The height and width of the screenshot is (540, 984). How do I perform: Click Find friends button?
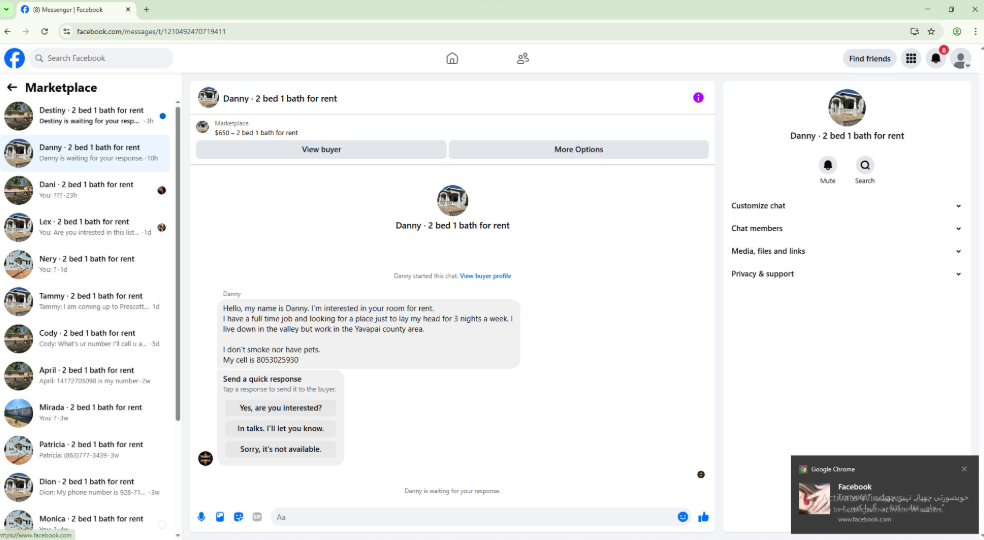(869, 58)
